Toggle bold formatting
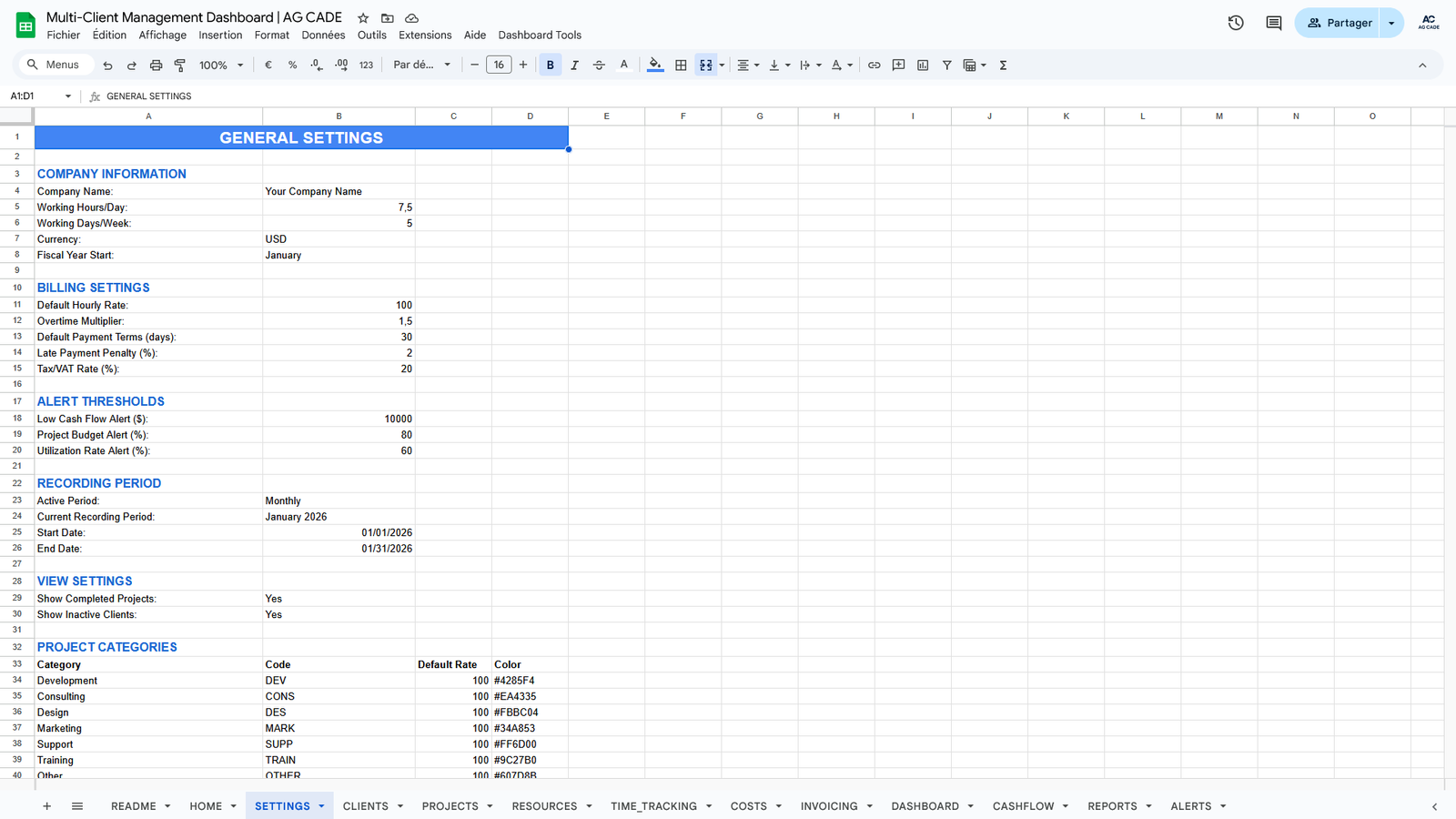The height and width of the screenshot is (819, 1456). click(x=550, y=66)
